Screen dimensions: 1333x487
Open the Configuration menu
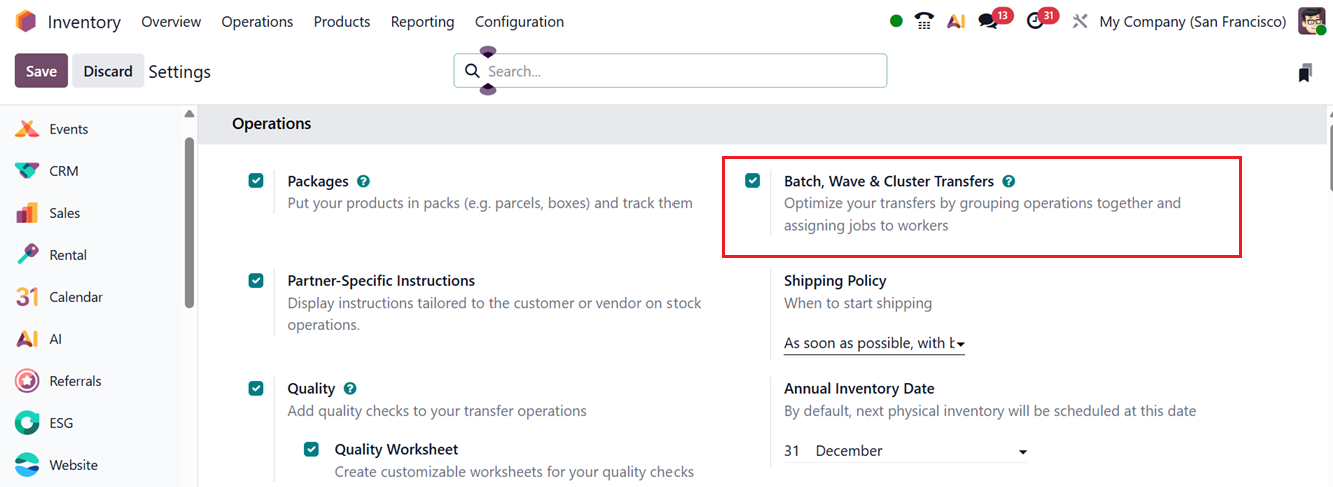(x=519, y=21)
